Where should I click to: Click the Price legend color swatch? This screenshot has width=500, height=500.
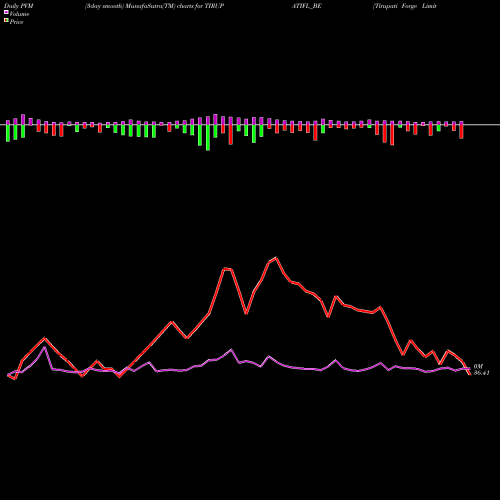click(x=6, y=21)
